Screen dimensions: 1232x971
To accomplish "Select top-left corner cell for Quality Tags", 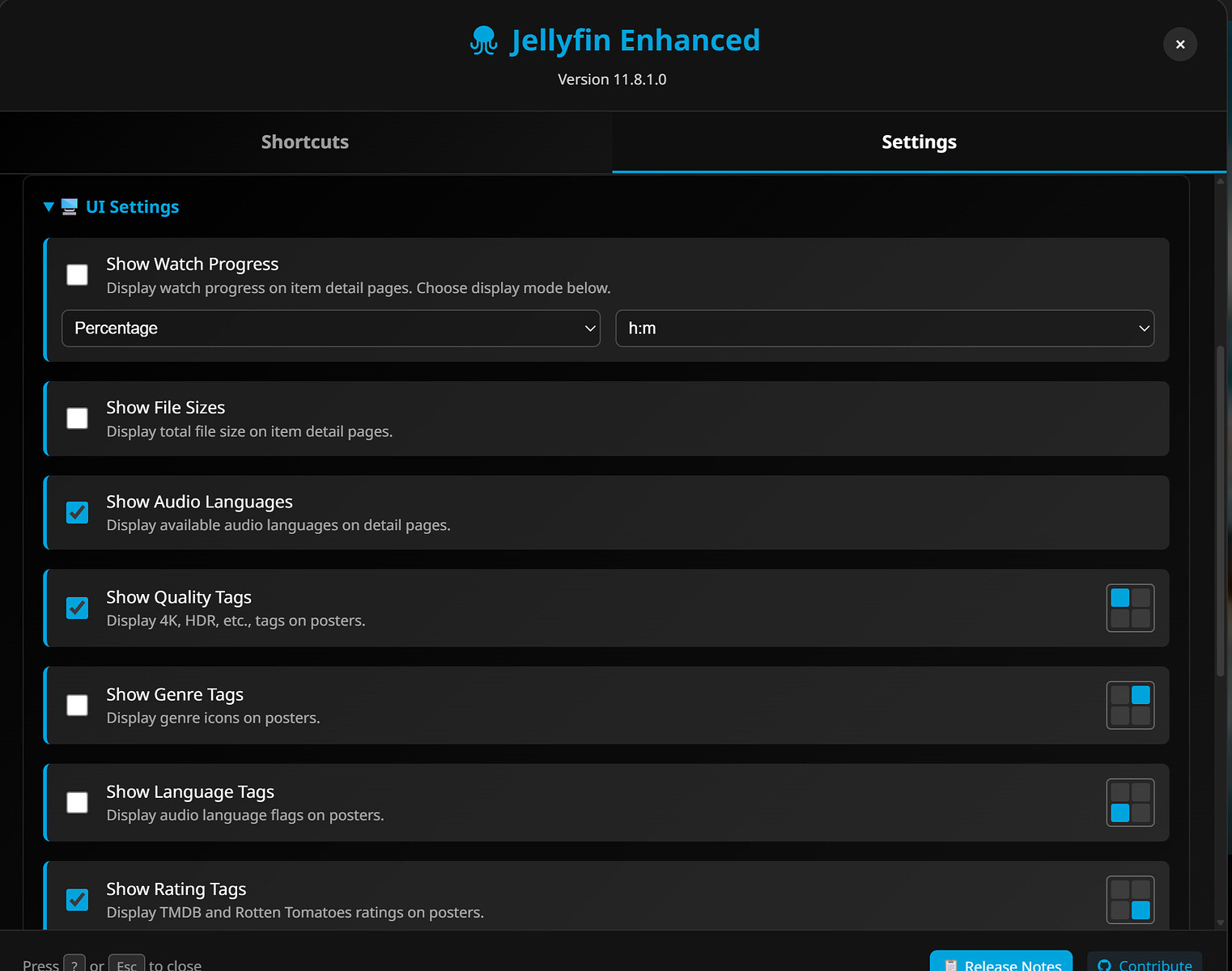I will tap(1120, 598).
